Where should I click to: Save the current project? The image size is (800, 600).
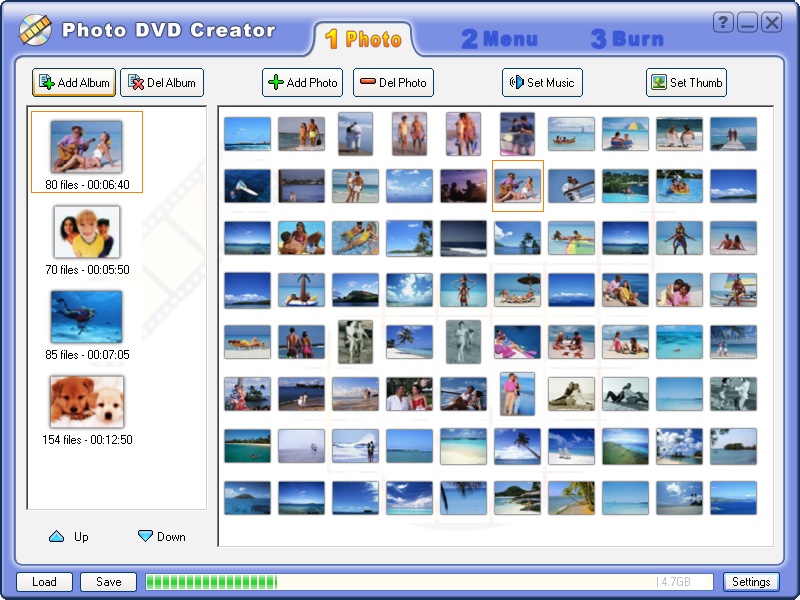coord(108,581)
